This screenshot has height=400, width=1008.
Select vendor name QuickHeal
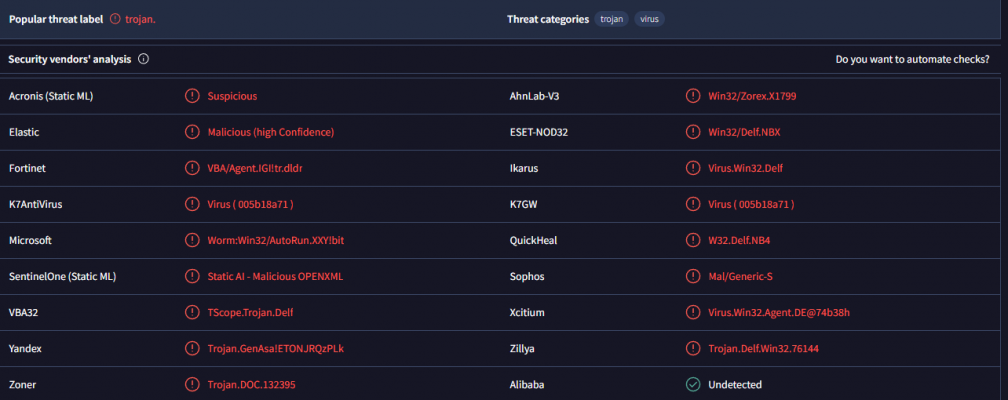534,240
